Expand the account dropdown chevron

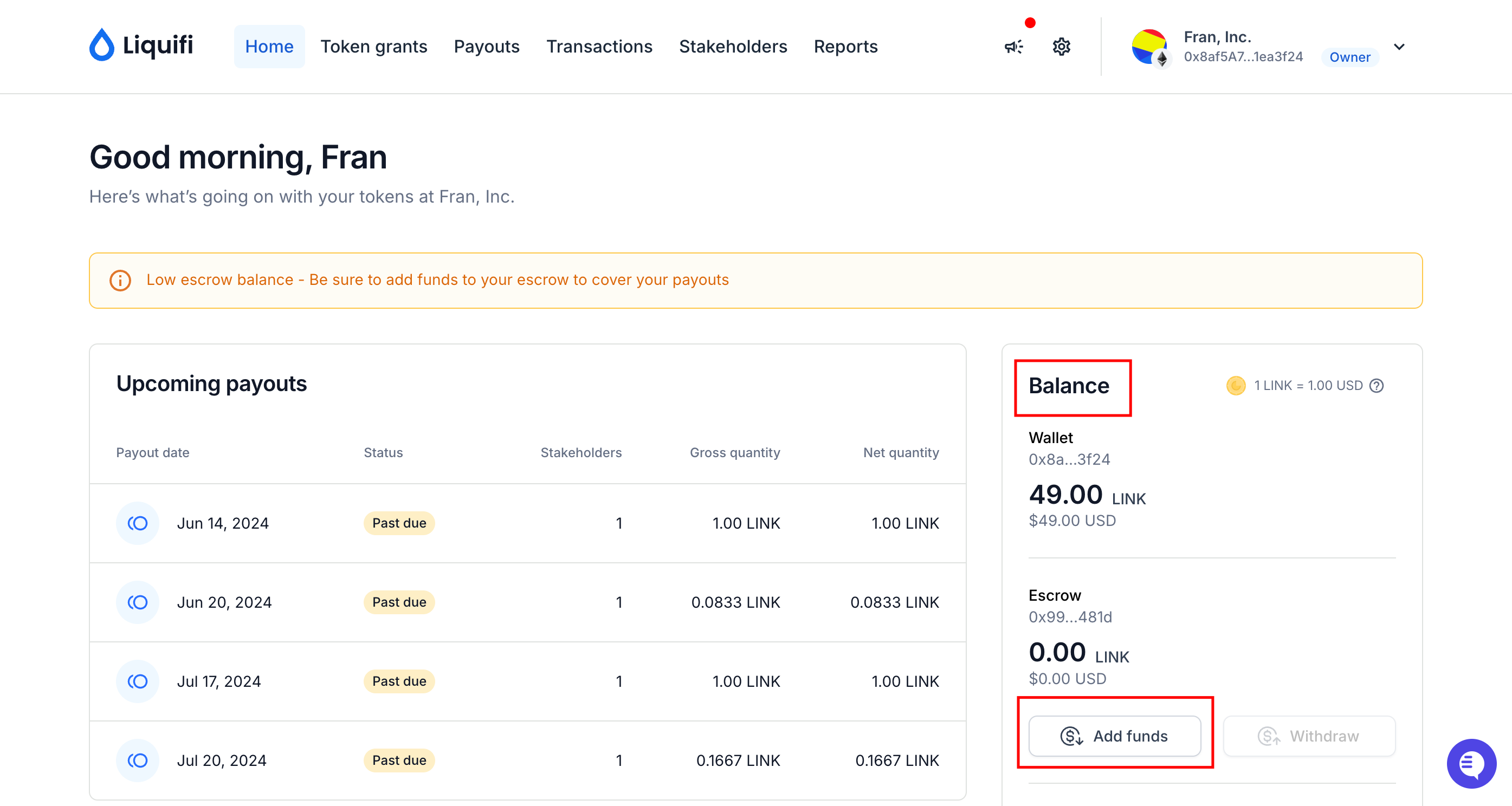point(1399,47)
